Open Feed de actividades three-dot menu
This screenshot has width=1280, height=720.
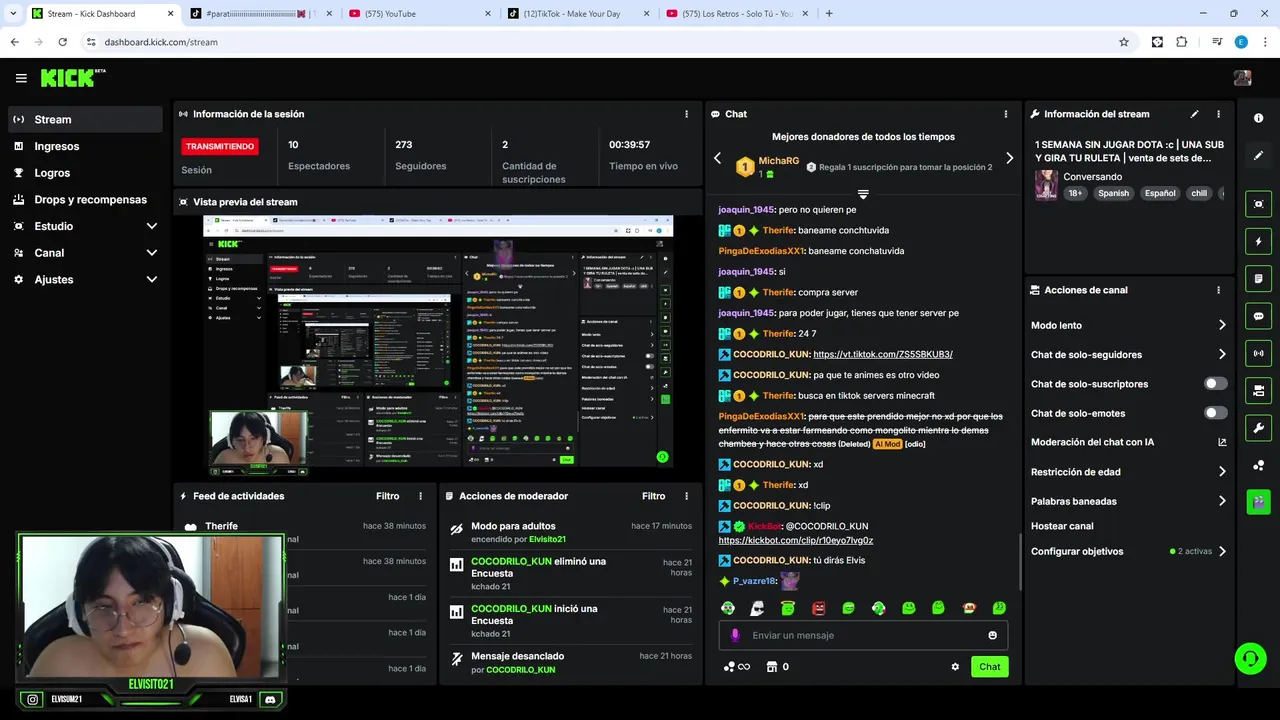pyautogui.click(x=420, y=496)
